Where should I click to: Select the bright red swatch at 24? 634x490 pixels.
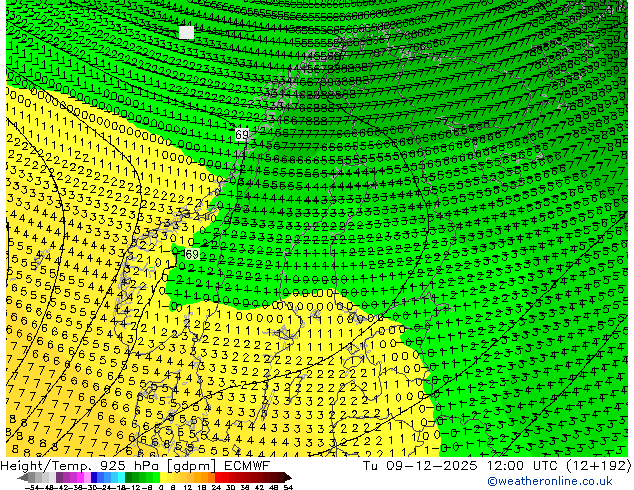(x=218, y=478)
